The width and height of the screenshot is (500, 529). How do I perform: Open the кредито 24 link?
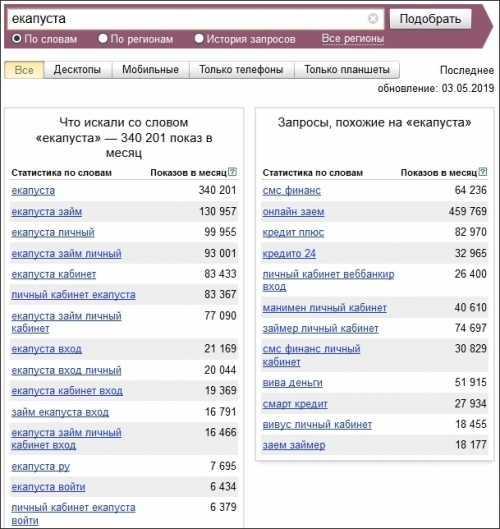(x=289, y=254)
